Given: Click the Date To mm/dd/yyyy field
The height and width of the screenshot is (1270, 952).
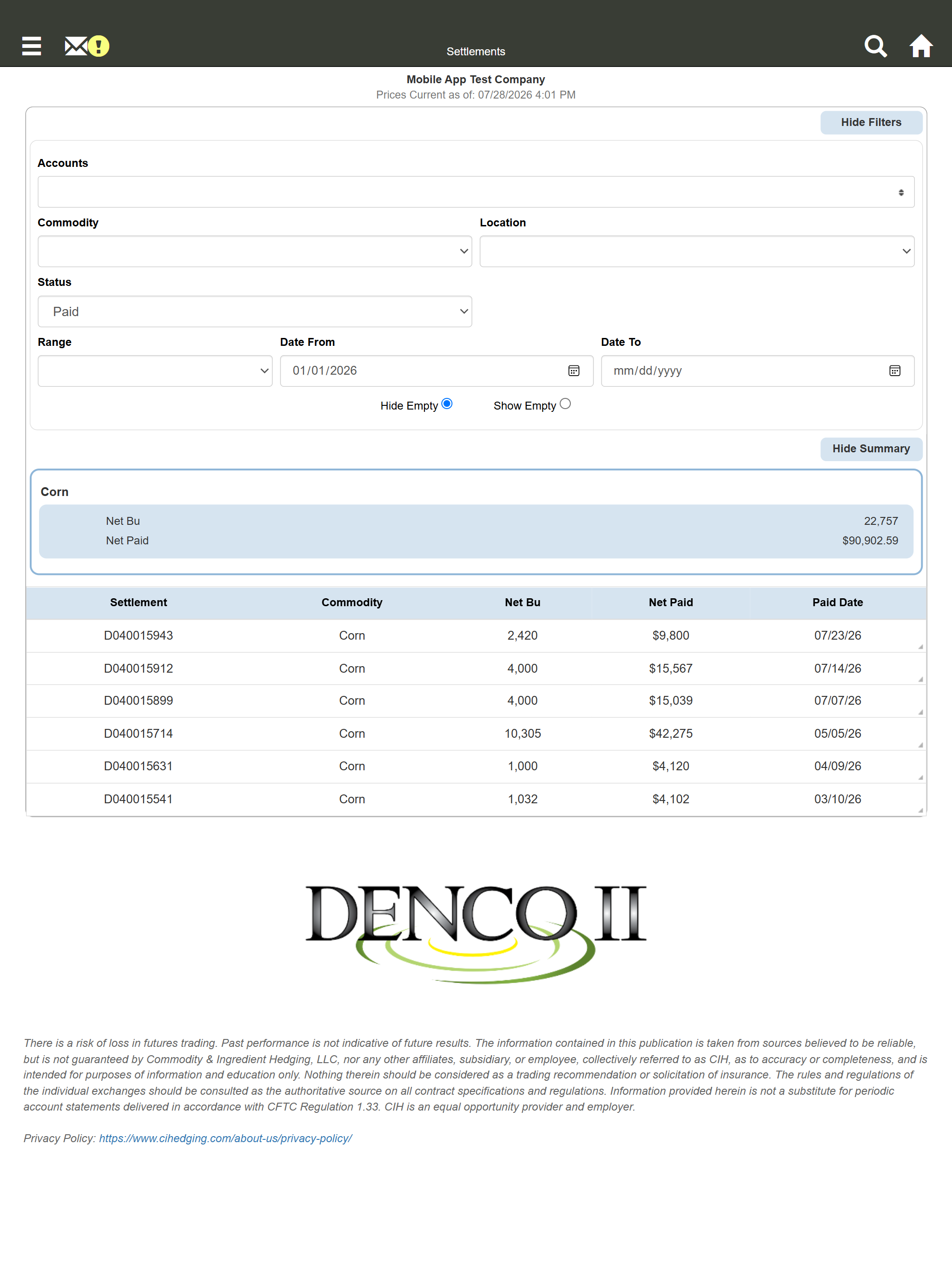Looking at the screenshot, I should tap(757, 371).
